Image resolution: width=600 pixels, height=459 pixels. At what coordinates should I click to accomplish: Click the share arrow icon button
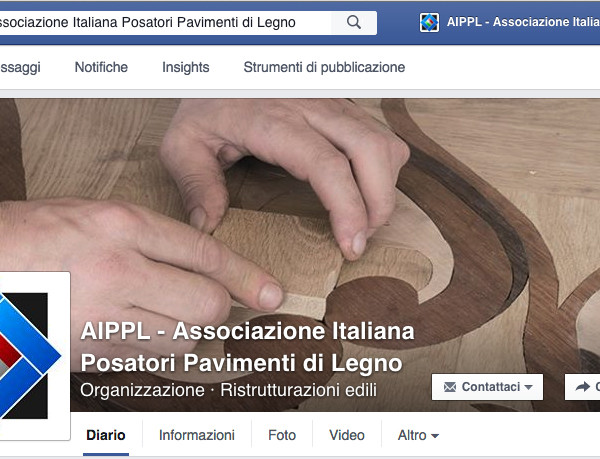coord(582,387)
